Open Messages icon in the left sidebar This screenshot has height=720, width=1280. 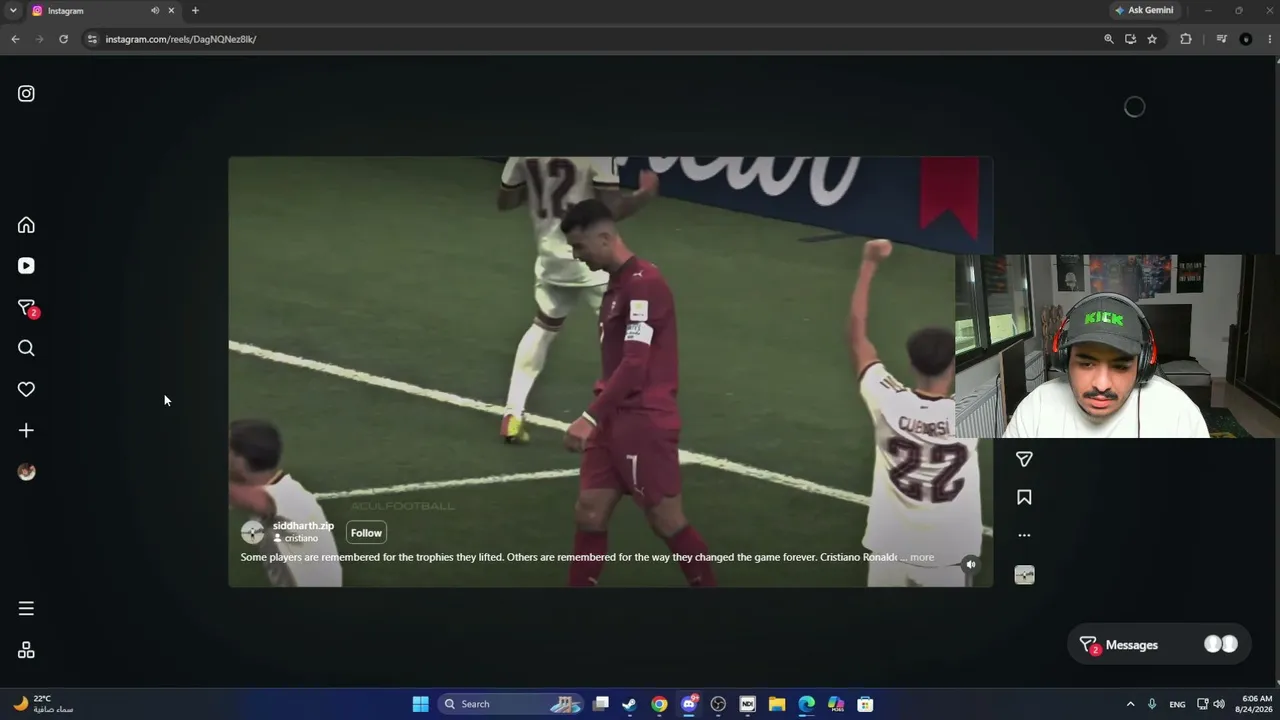(x=27, y=308)
